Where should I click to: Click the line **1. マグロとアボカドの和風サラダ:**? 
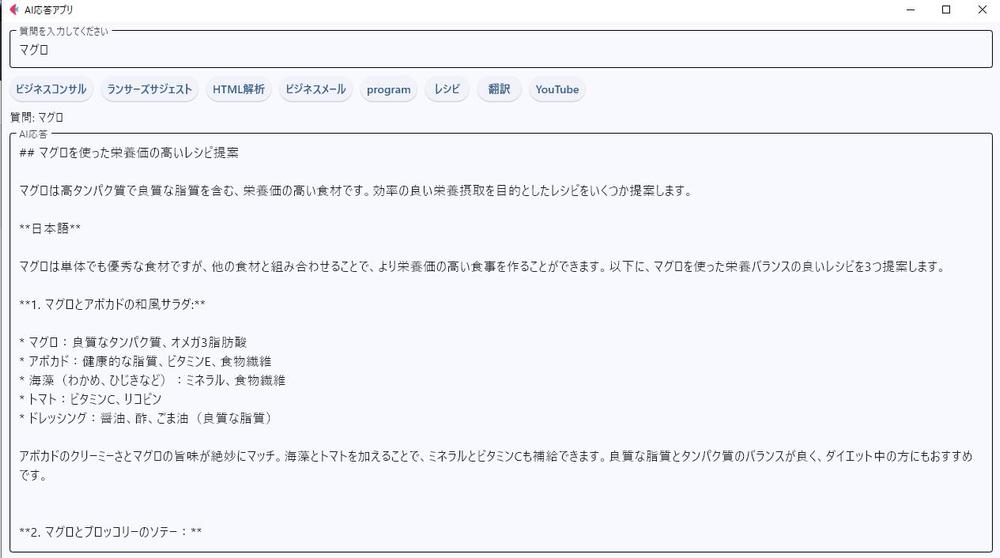112,304
